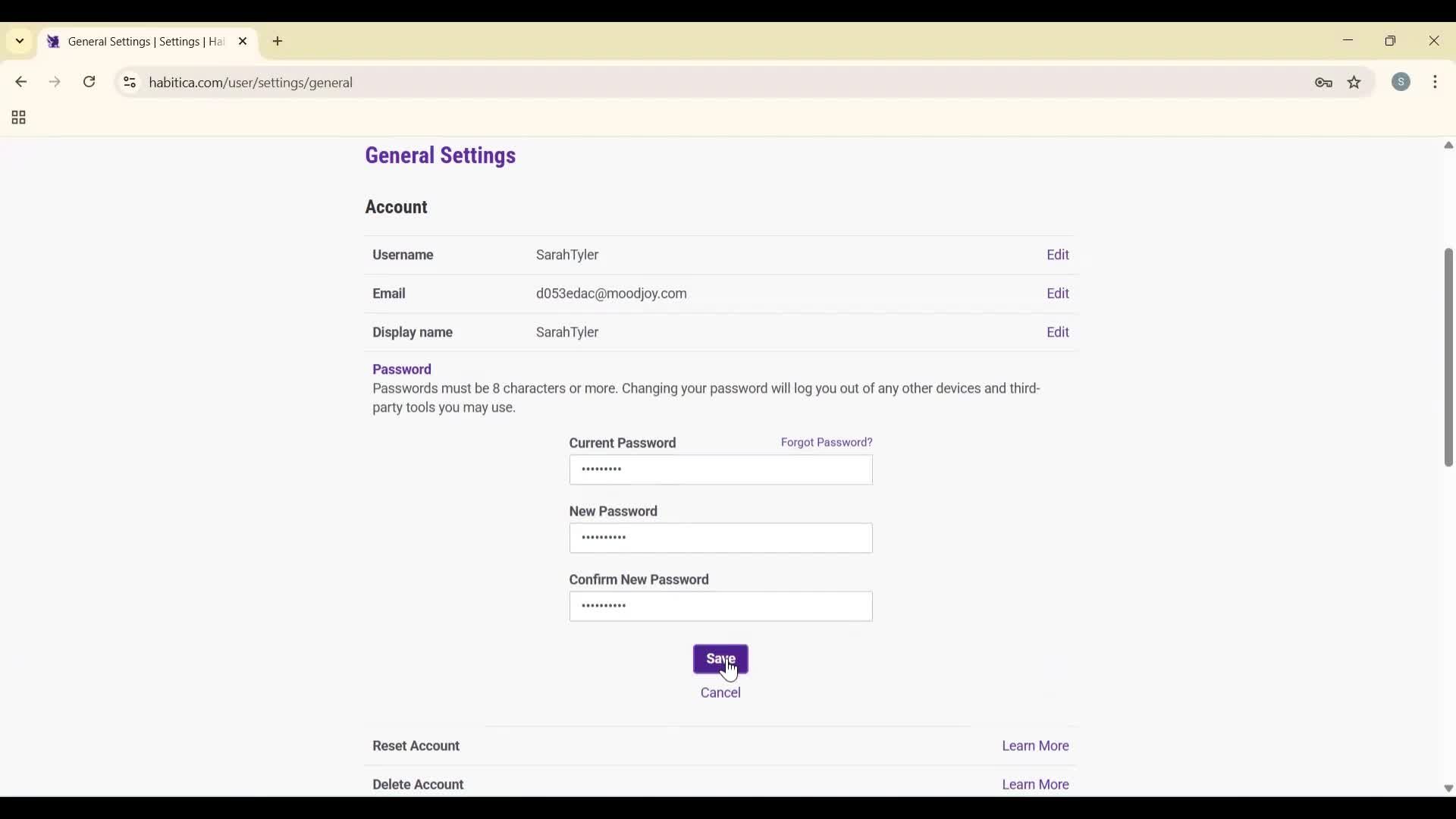Bookmark this page with the star icon
1456x819 pixels.
(x=1355, y=83)
